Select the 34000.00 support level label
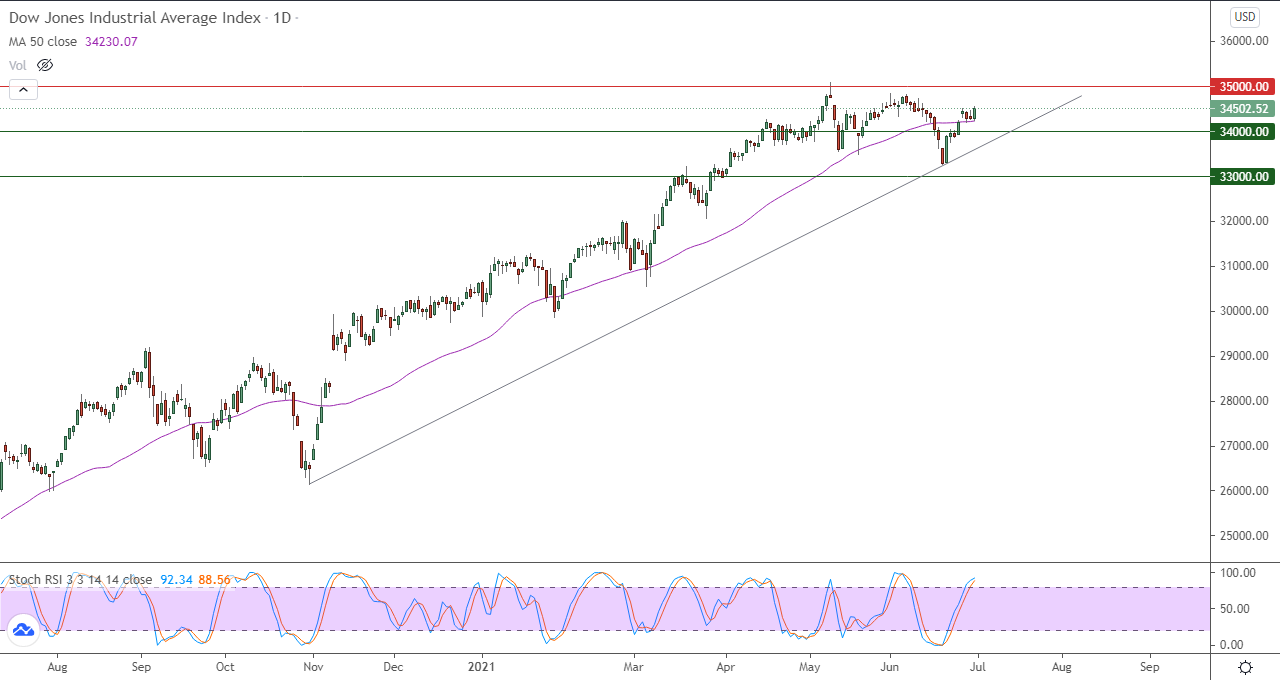The image size is (1280, 680). pyautogui.click(x=1241, y=131)
